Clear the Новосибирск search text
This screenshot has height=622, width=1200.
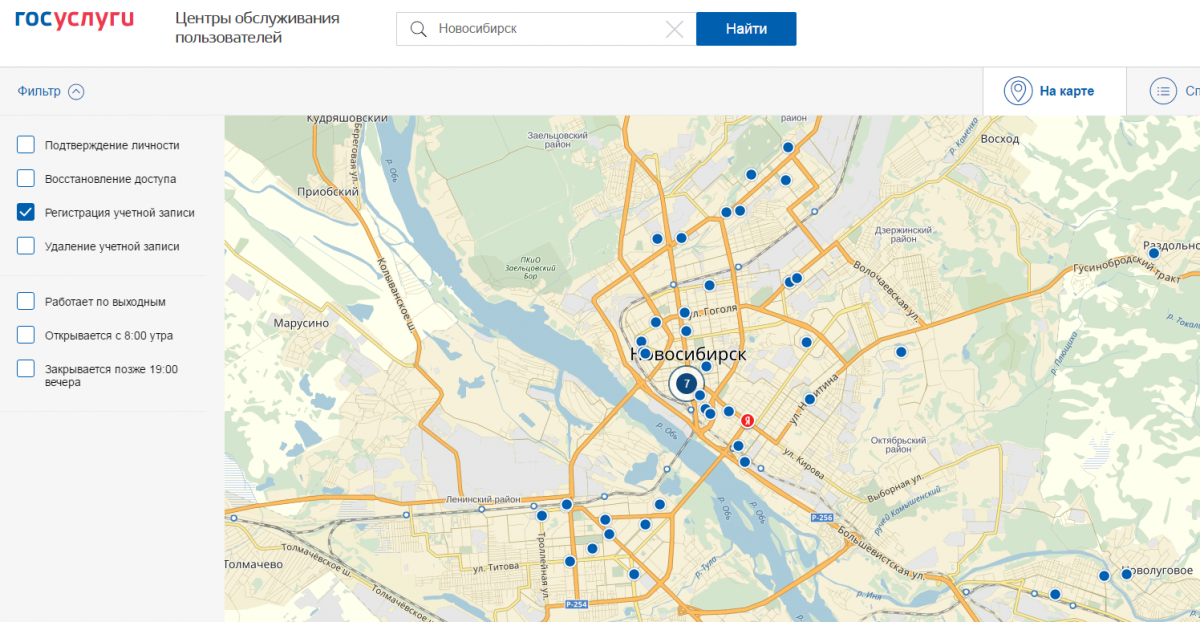[x=675, y=30]
